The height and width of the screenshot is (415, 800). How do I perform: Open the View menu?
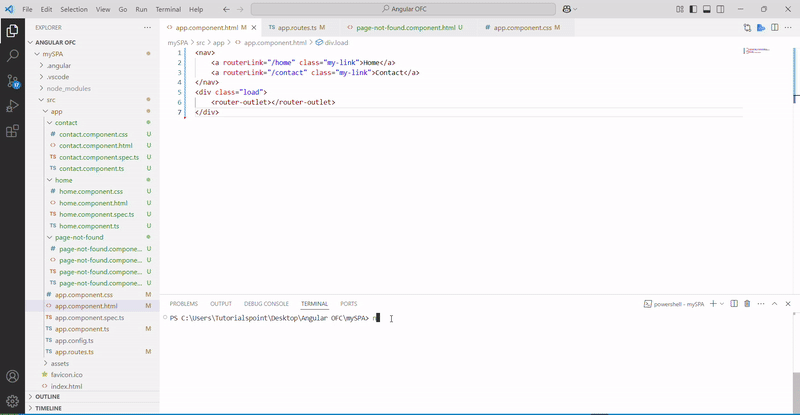click(x=103, y=9)
